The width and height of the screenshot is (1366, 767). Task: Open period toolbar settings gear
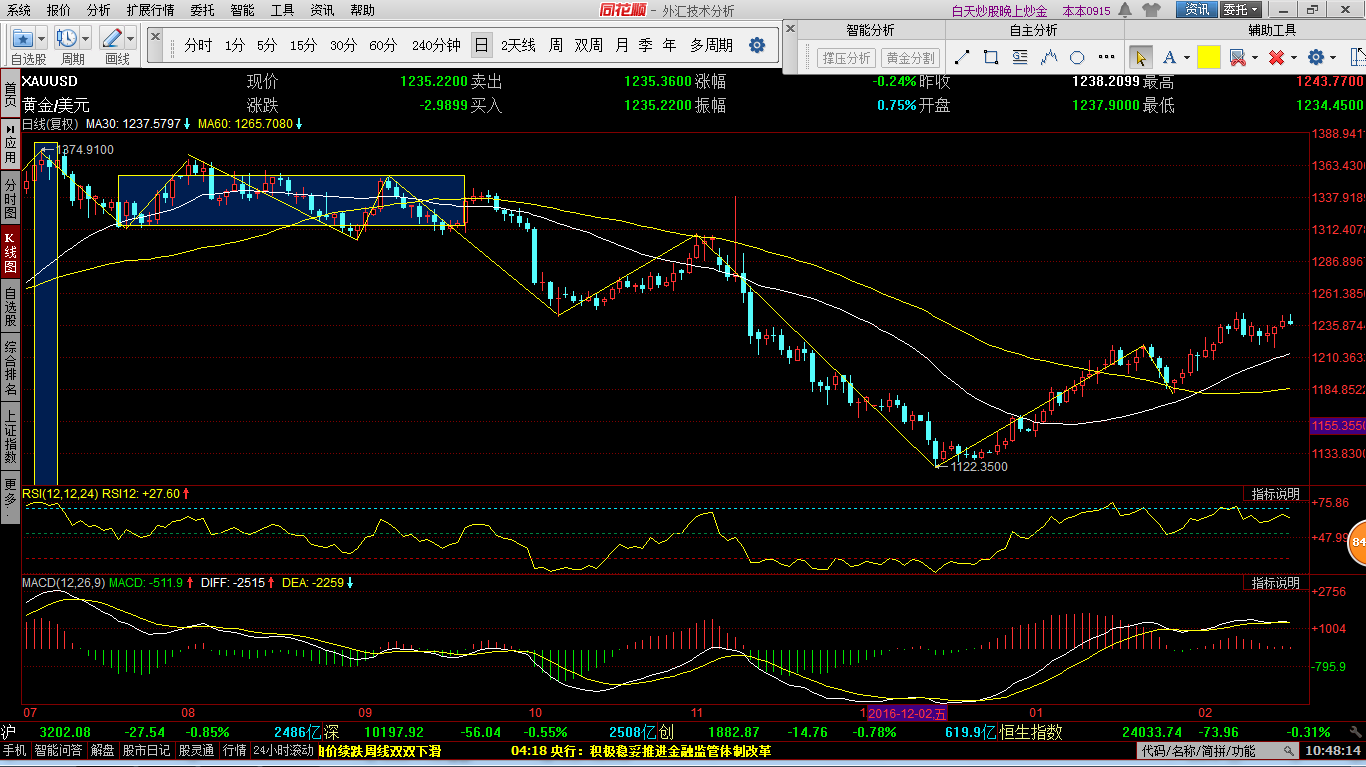point(757,46)
